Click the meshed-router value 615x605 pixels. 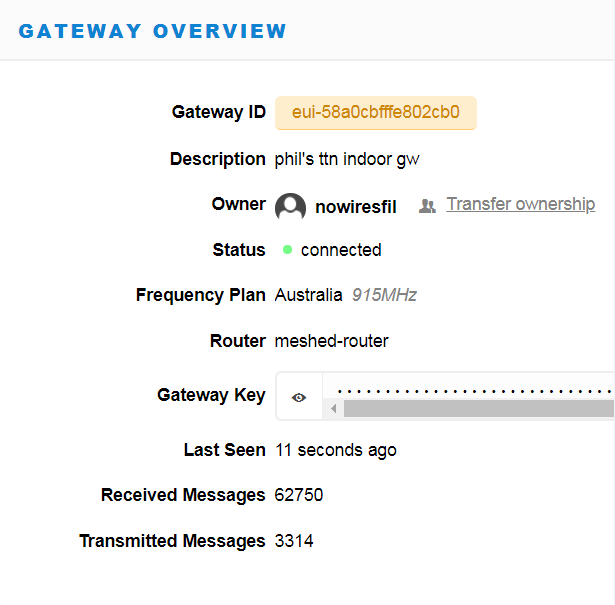[x=331, y=341]
